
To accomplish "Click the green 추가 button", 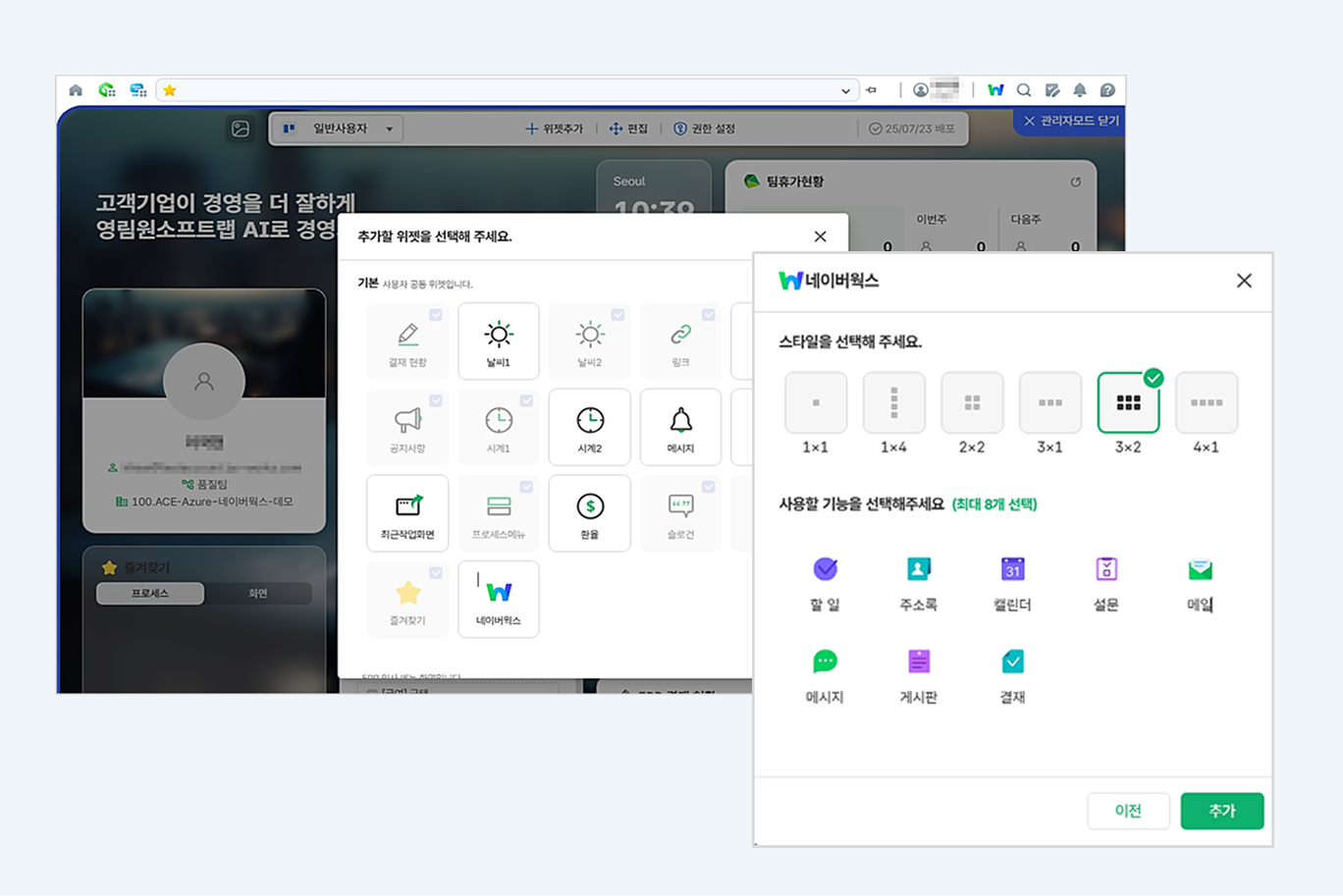I will coord(1221,811).
